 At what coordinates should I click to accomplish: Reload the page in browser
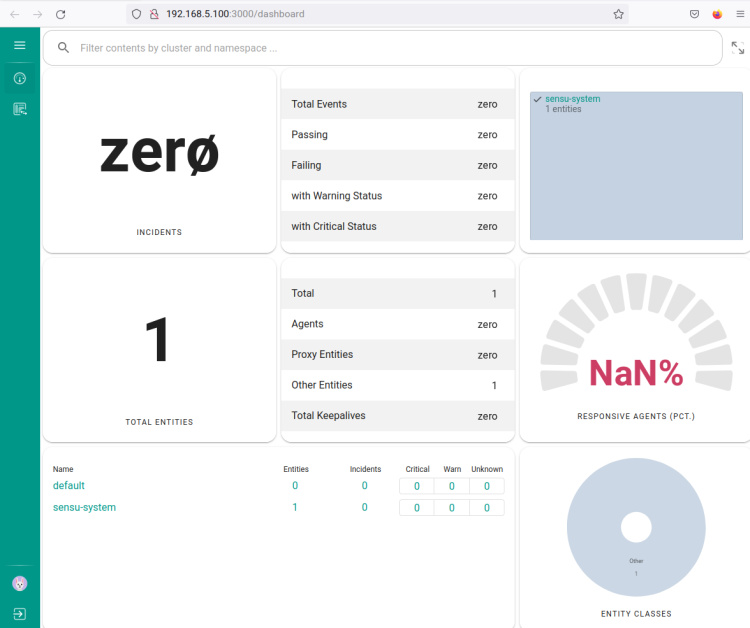tap(60, 14)
